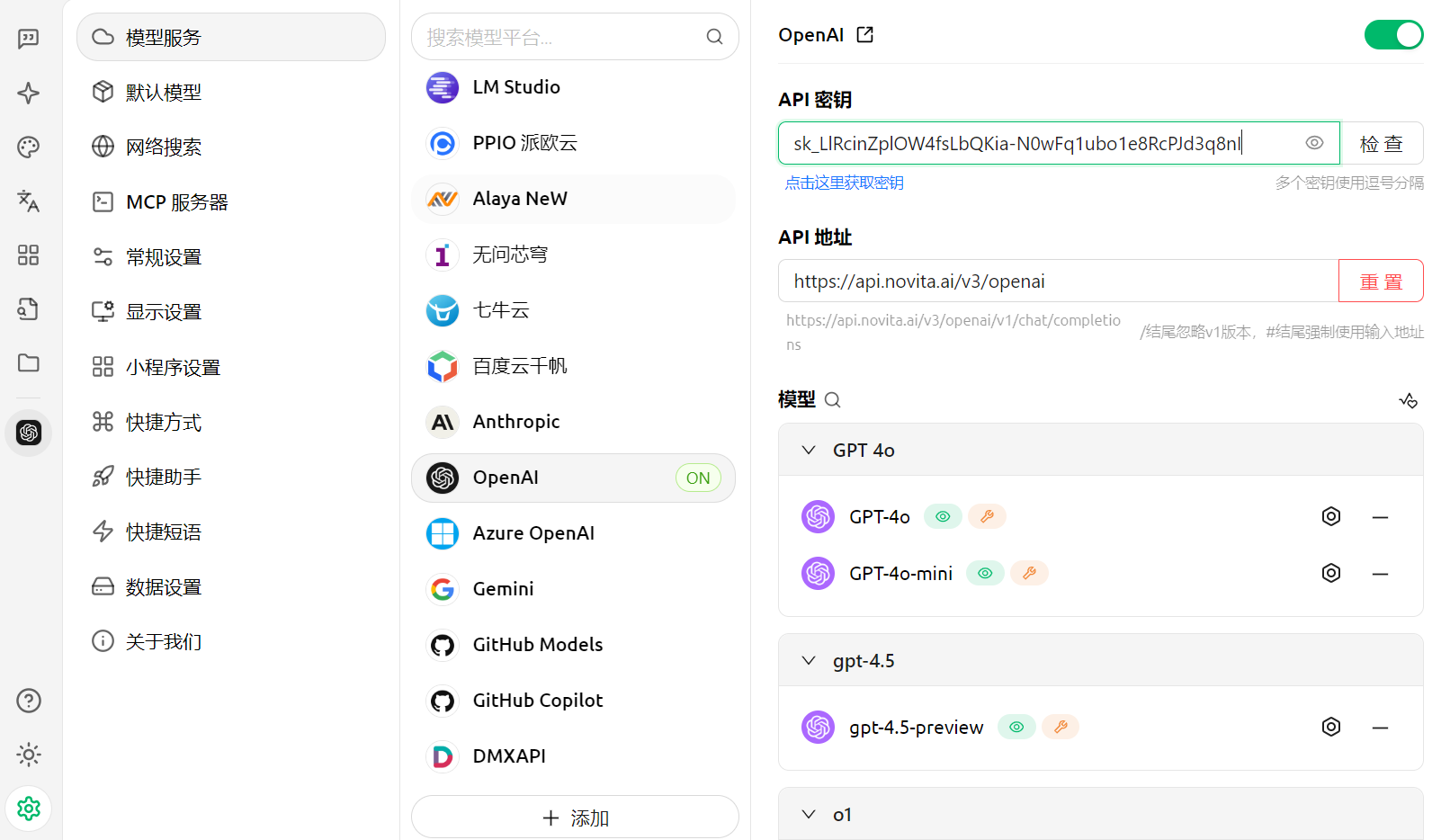The image size is (1450, 840).
Task: Click the search magnifier in the provider search box
Action: [714, 37]
